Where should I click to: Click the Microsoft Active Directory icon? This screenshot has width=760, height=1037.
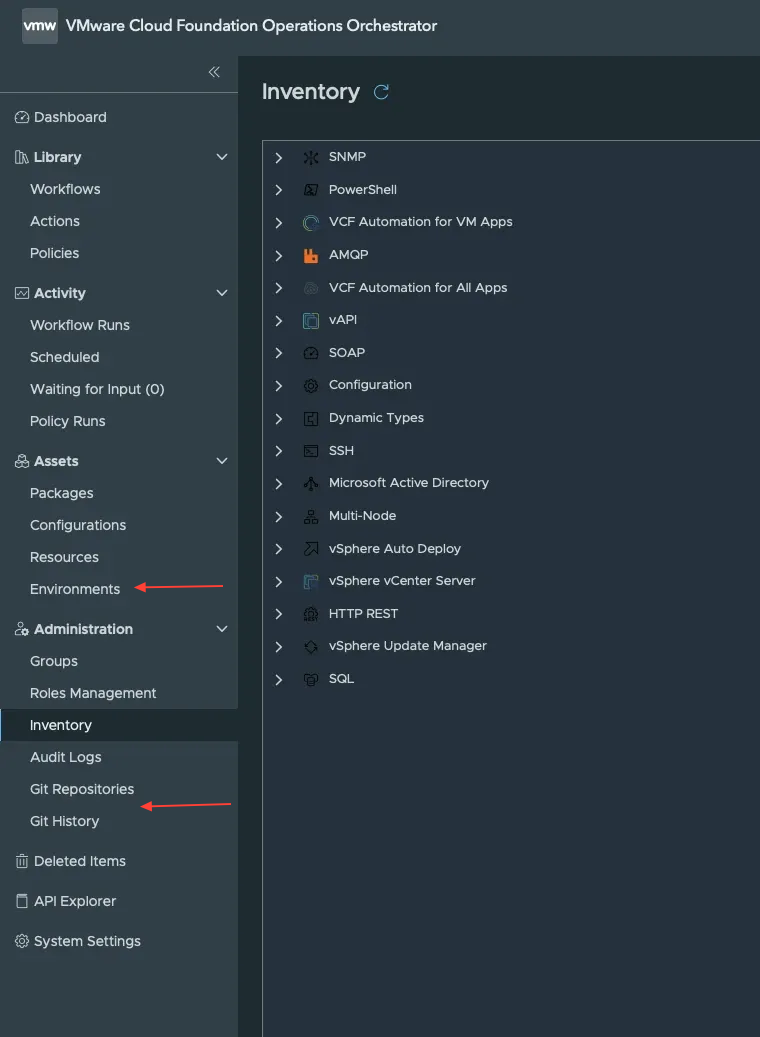coord(310,484)
